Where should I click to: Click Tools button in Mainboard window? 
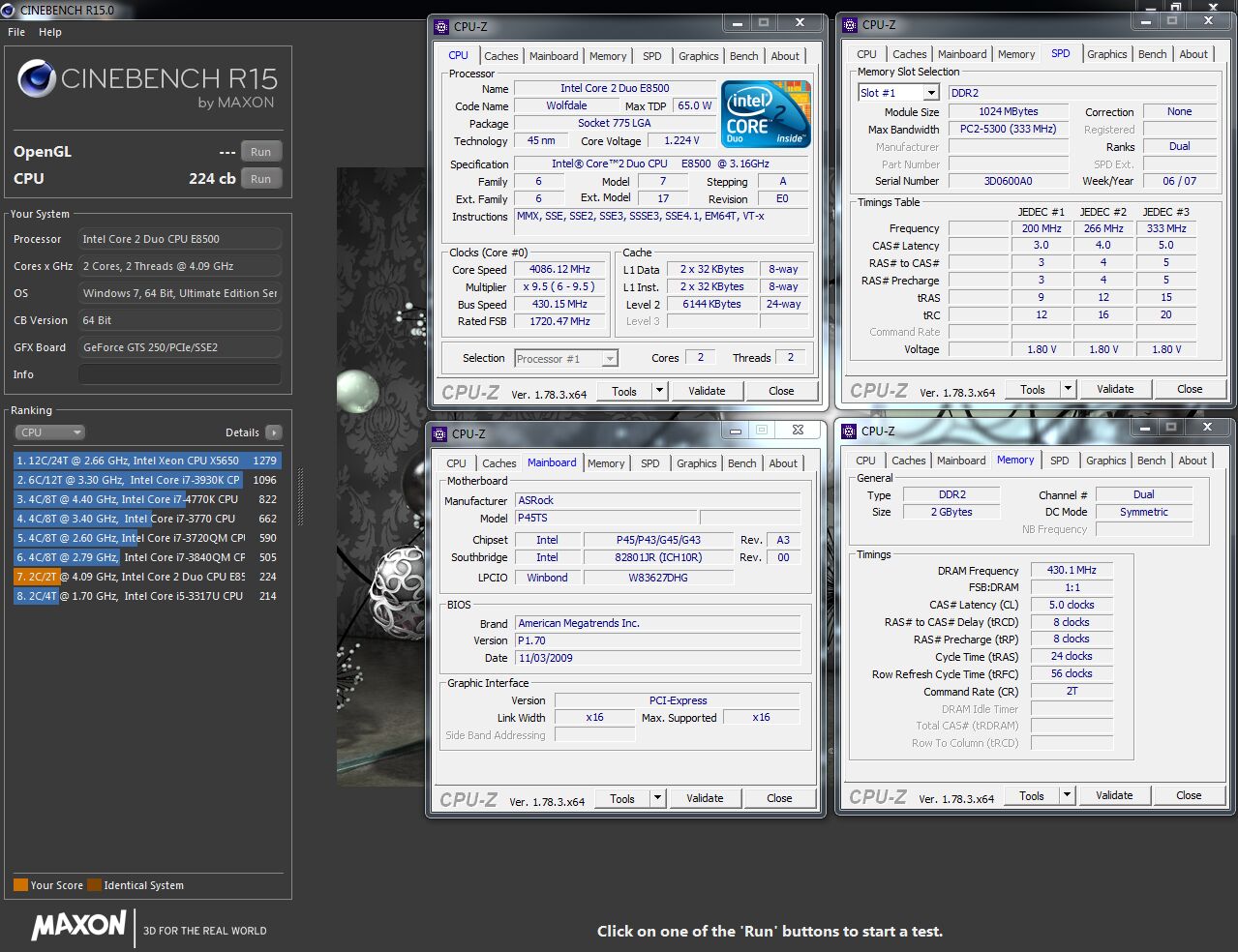tap(622, 798)
